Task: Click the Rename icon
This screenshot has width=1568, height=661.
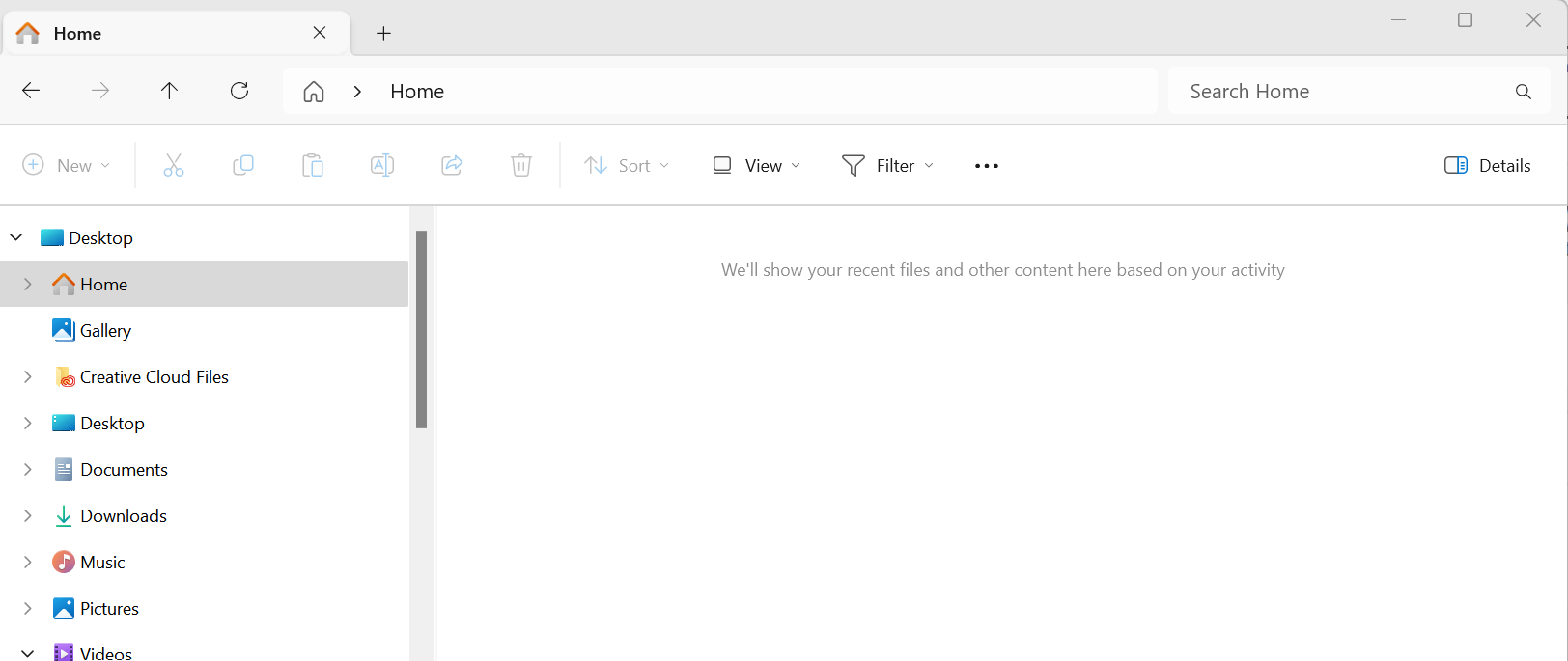Action: [x=382, y=166]
